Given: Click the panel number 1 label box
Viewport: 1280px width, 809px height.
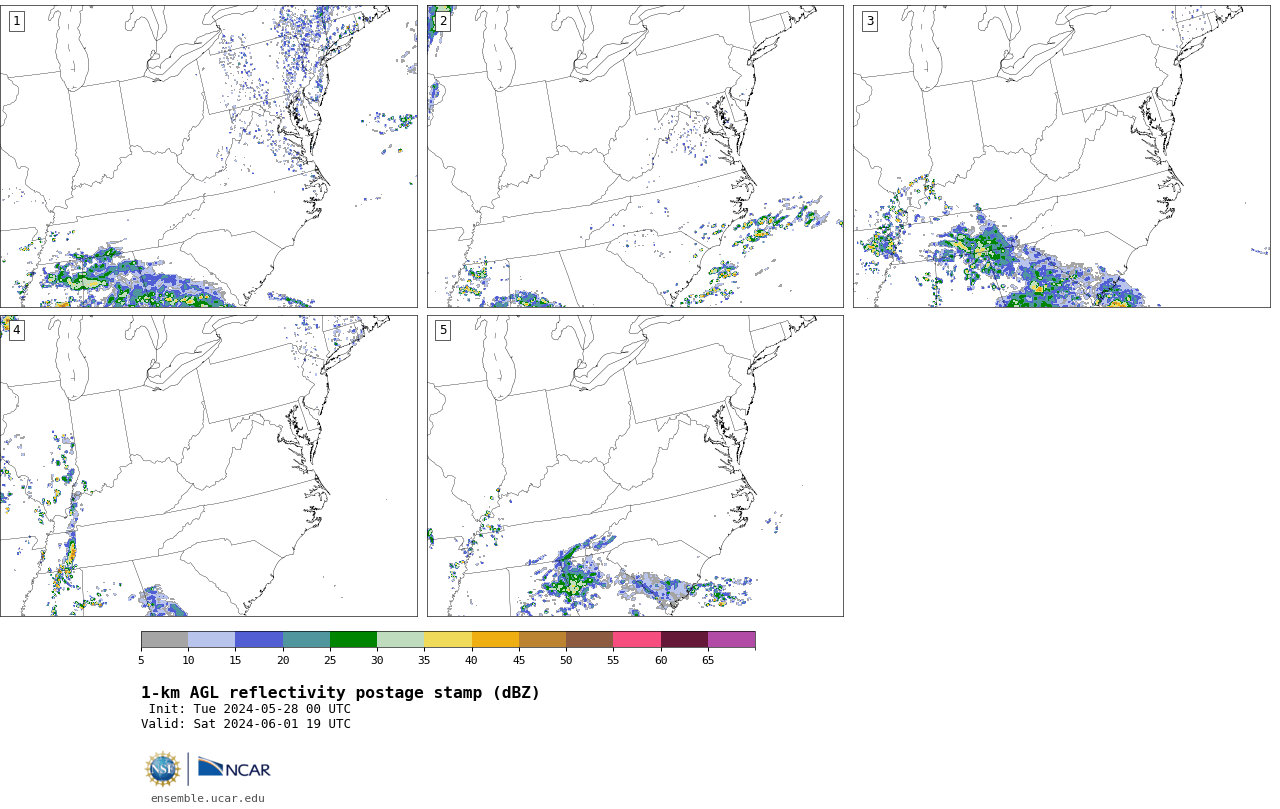Looking at the screenshot, I should [x=17, y=21].
